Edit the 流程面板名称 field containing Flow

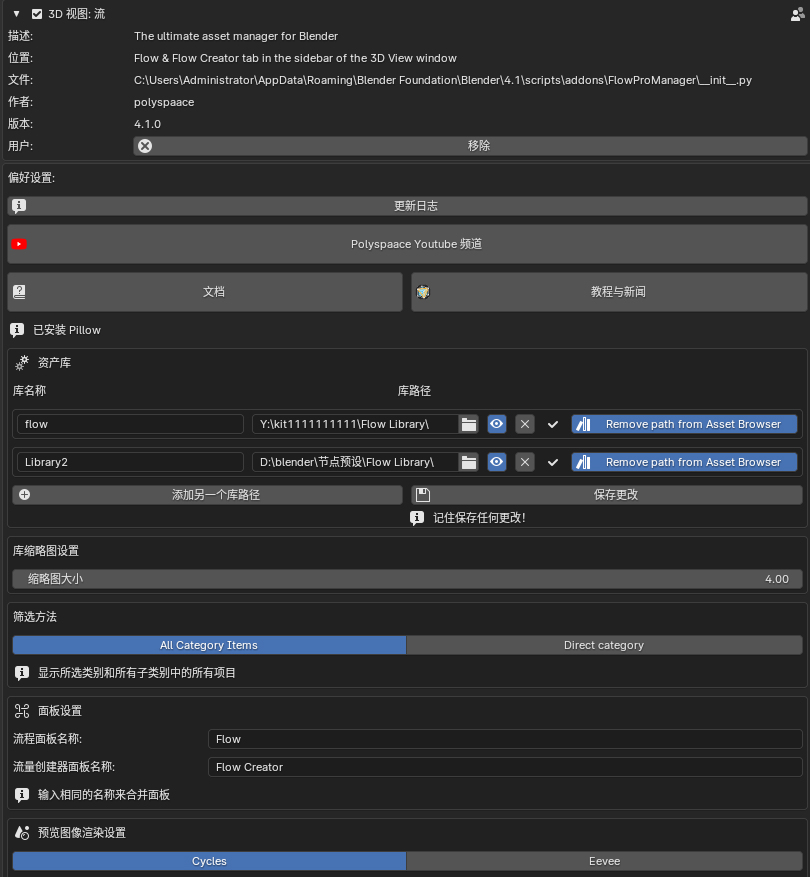(x=505, y=739)
